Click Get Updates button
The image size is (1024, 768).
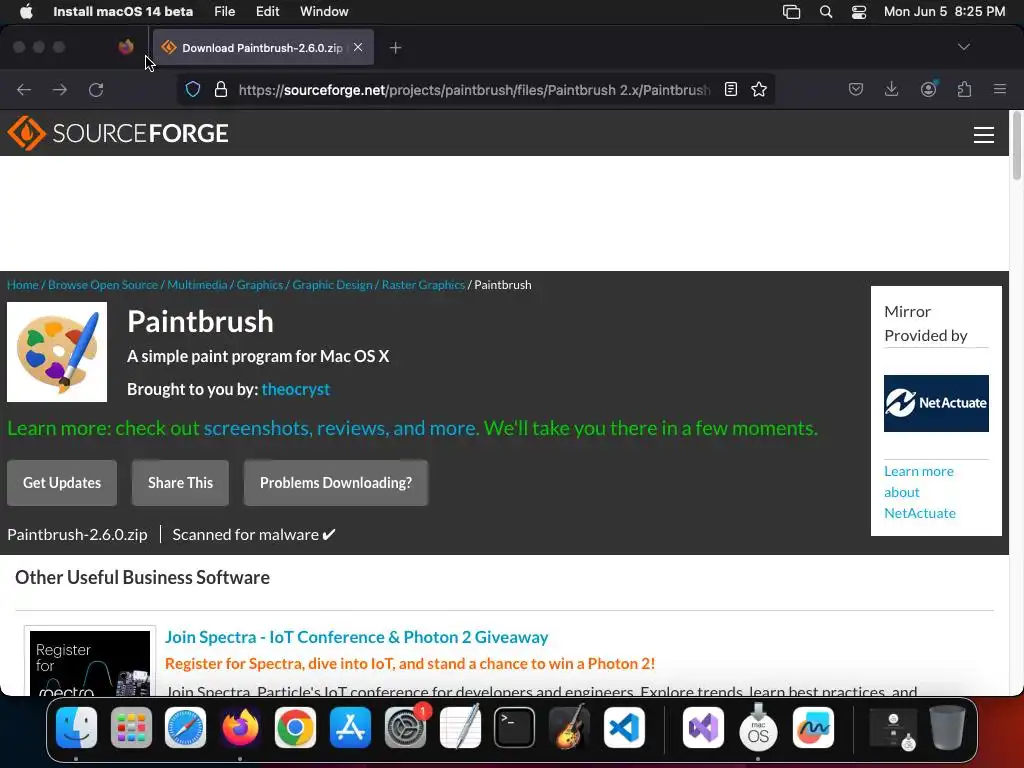[62, 483]
